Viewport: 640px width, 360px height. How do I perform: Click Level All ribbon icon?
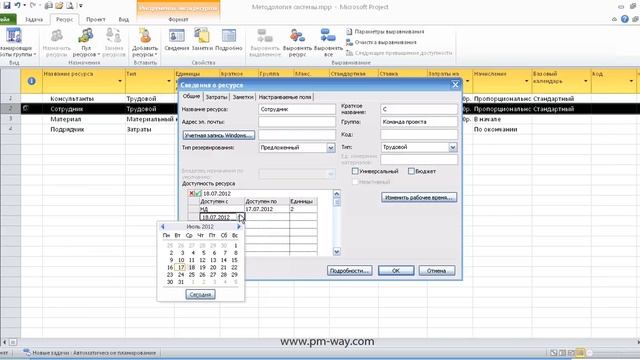(328, 36)
